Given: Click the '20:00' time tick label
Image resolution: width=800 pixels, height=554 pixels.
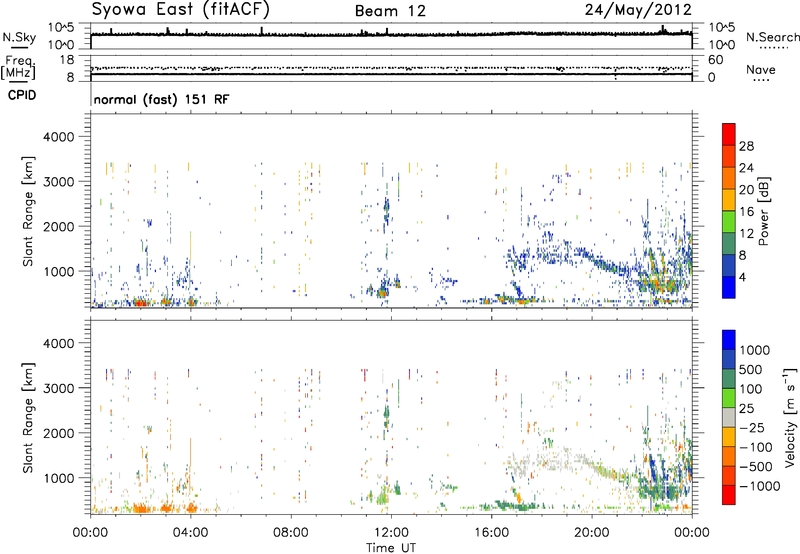Looking at the screenshot, I should tap(591, 533).
